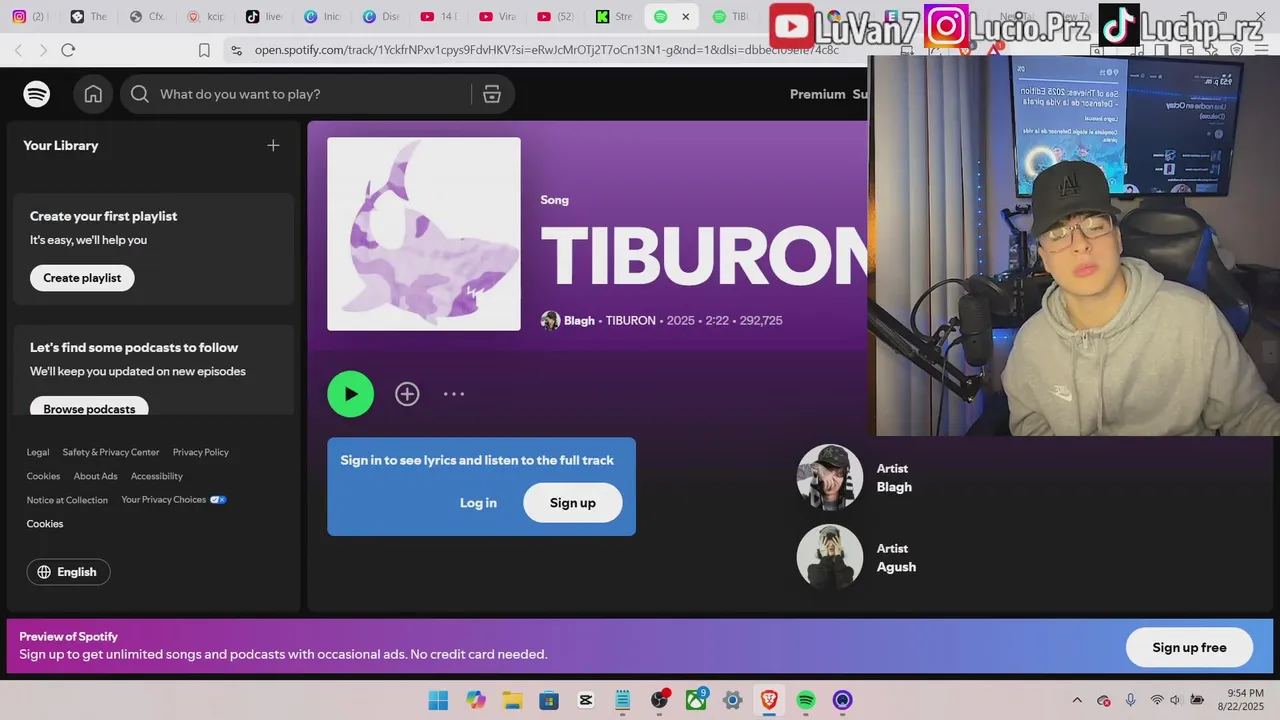This screenshot has height=720, width=1280.
Task: Click browser back arrow
Action: tap(19, 50)
